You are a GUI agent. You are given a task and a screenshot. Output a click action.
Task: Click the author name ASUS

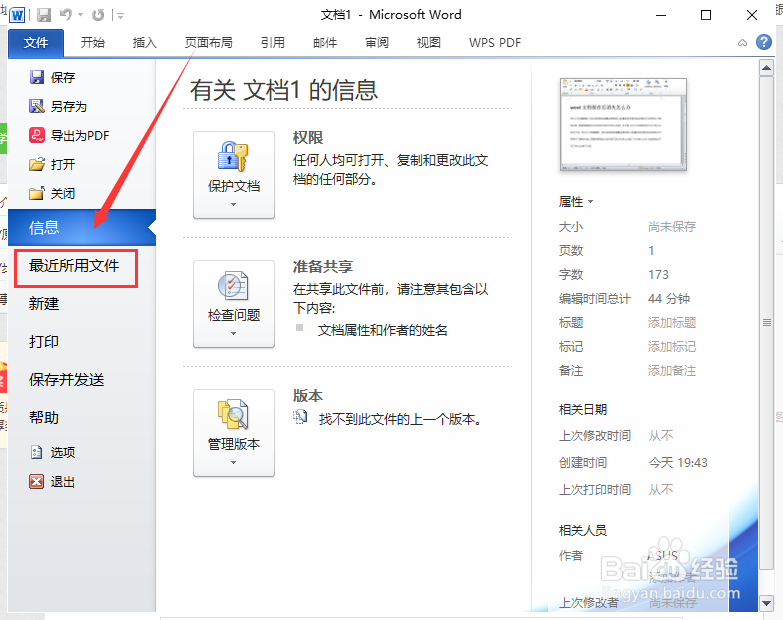pyautogui.click(x=663, y=556)
